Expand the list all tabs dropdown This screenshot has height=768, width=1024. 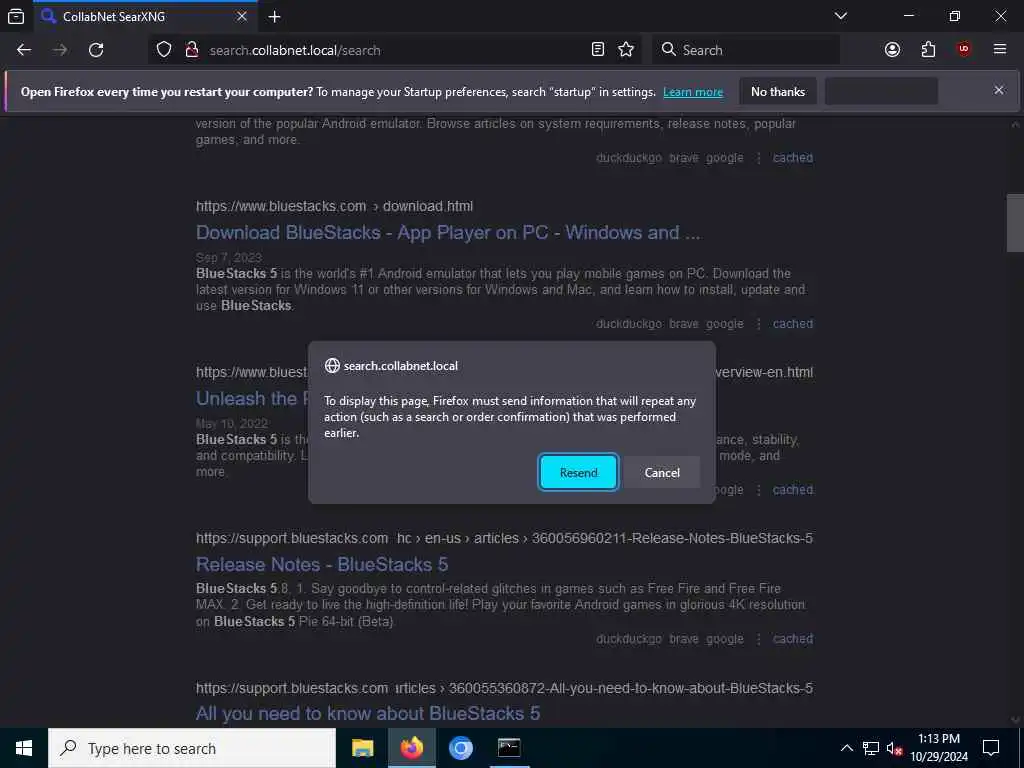[x=841, y=16]
